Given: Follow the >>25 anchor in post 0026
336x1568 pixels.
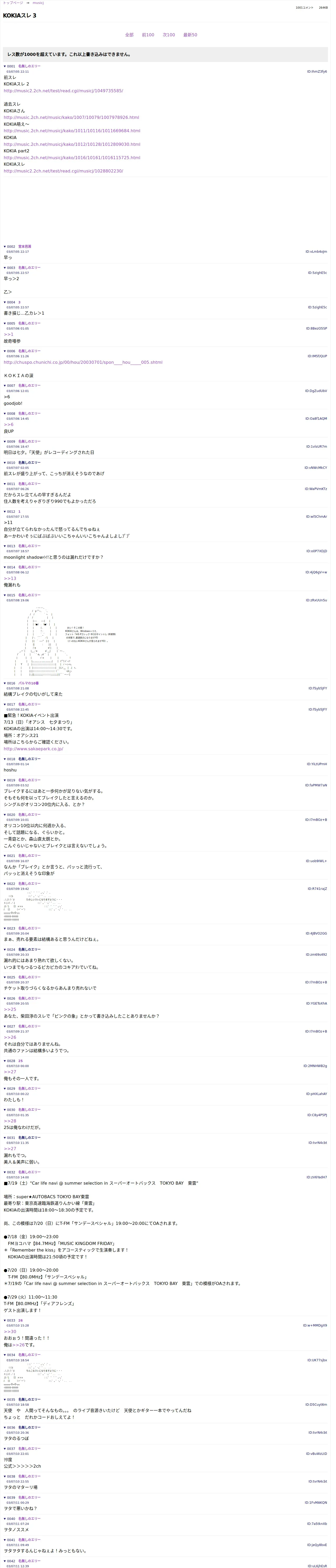Looking at the screenshot, I should coord(10,1009).
